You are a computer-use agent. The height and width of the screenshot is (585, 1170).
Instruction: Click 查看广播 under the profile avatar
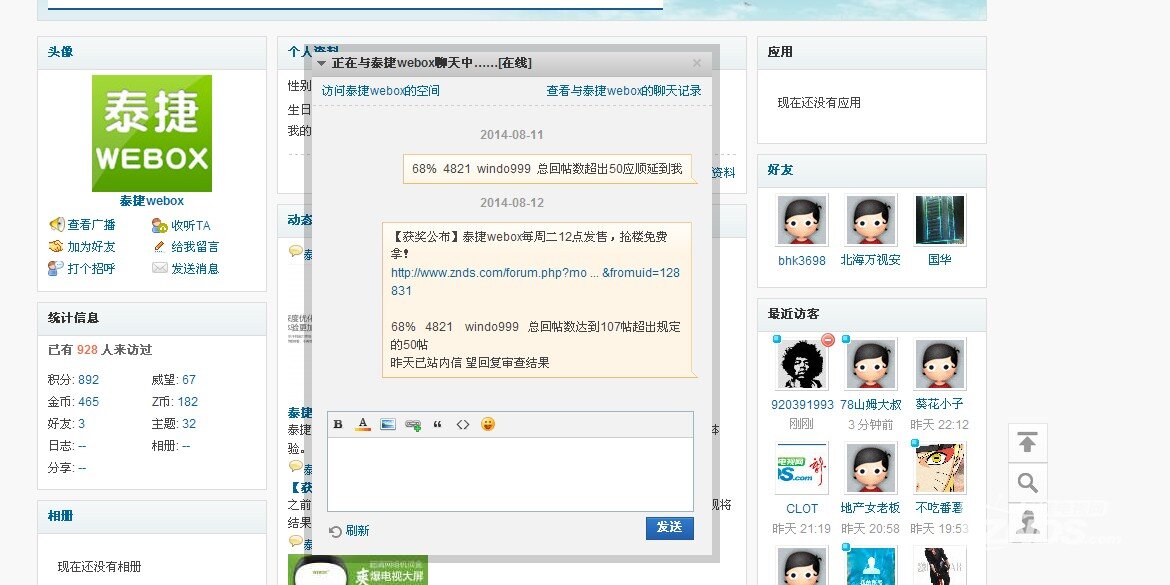[x=91, y=225]
